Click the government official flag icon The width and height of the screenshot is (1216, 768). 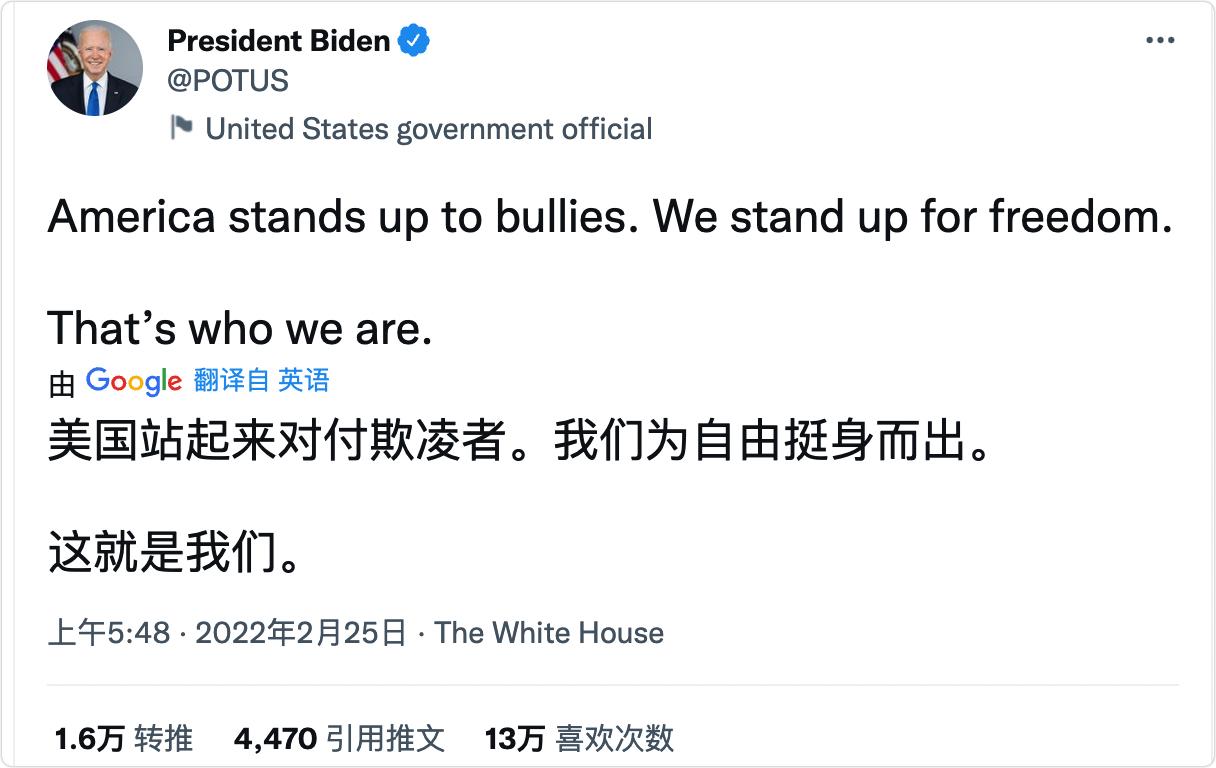(x=181, y=128)
